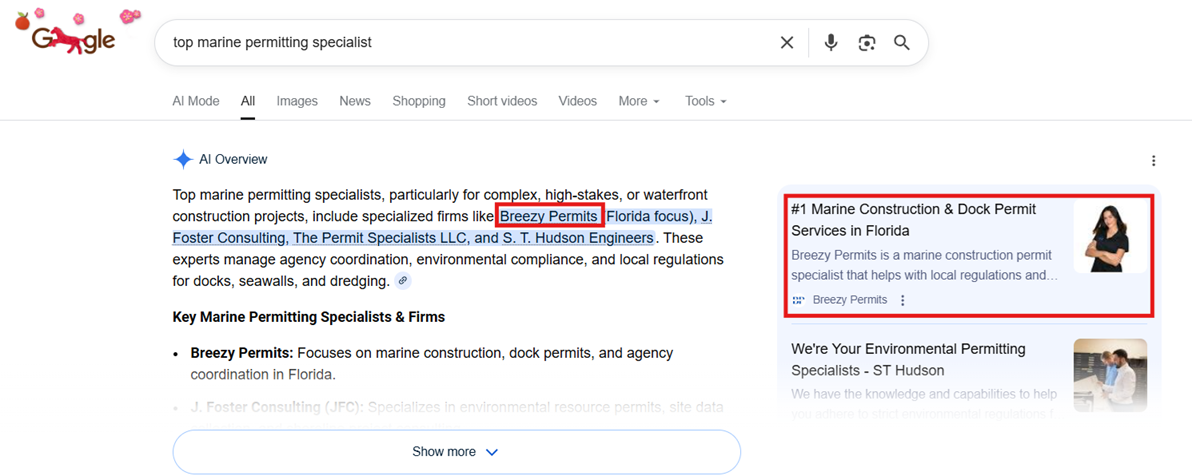Open Google Lens image search

(x=867, y=43)
